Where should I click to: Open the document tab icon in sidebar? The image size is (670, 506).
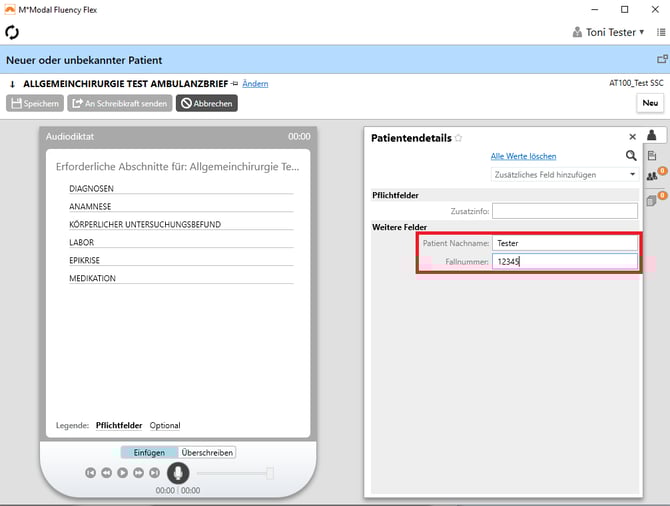coord(652,156)
